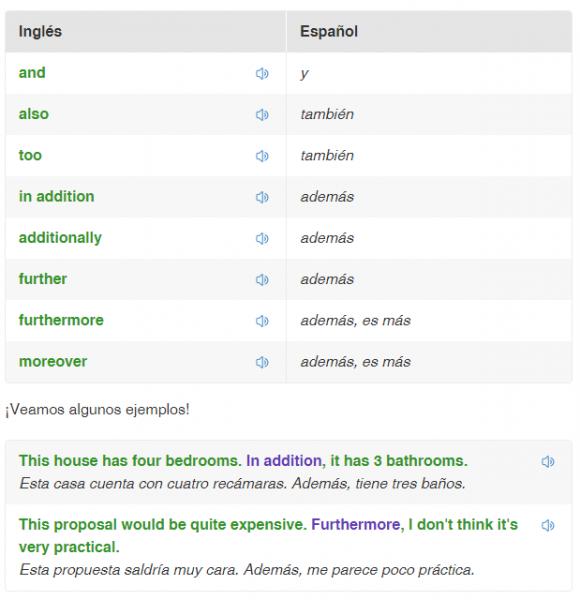Play audio for 'moreover'

point(262,362)
